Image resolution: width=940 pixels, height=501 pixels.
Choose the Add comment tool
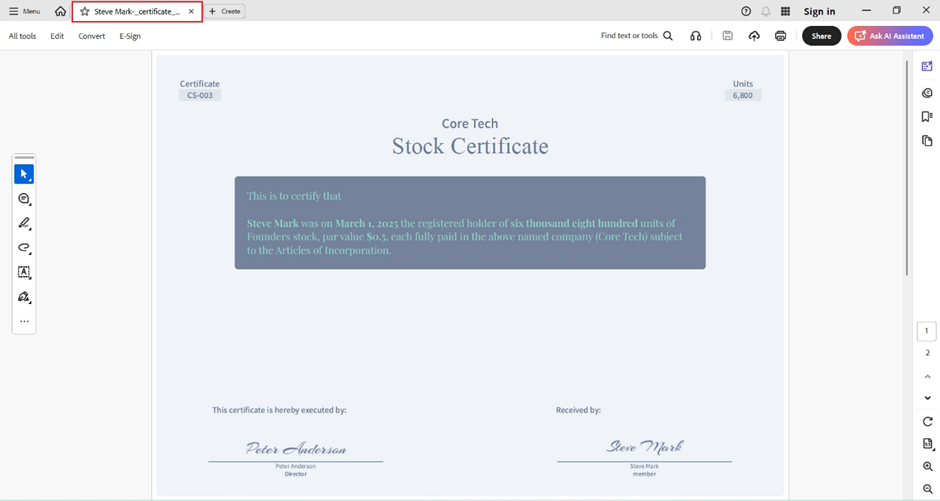click(24, 199)
